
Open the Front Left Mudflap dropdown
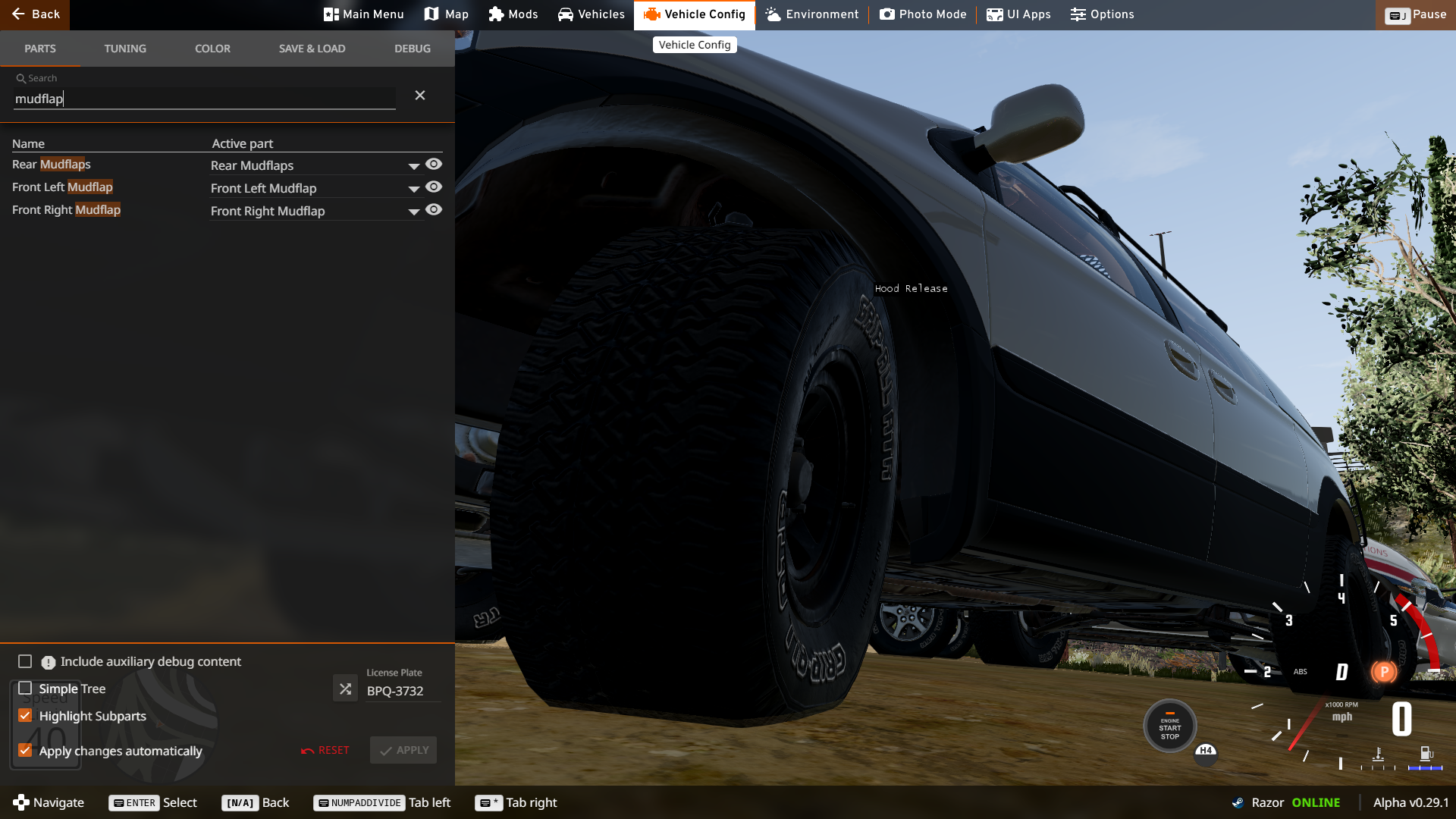coord(413,189)
